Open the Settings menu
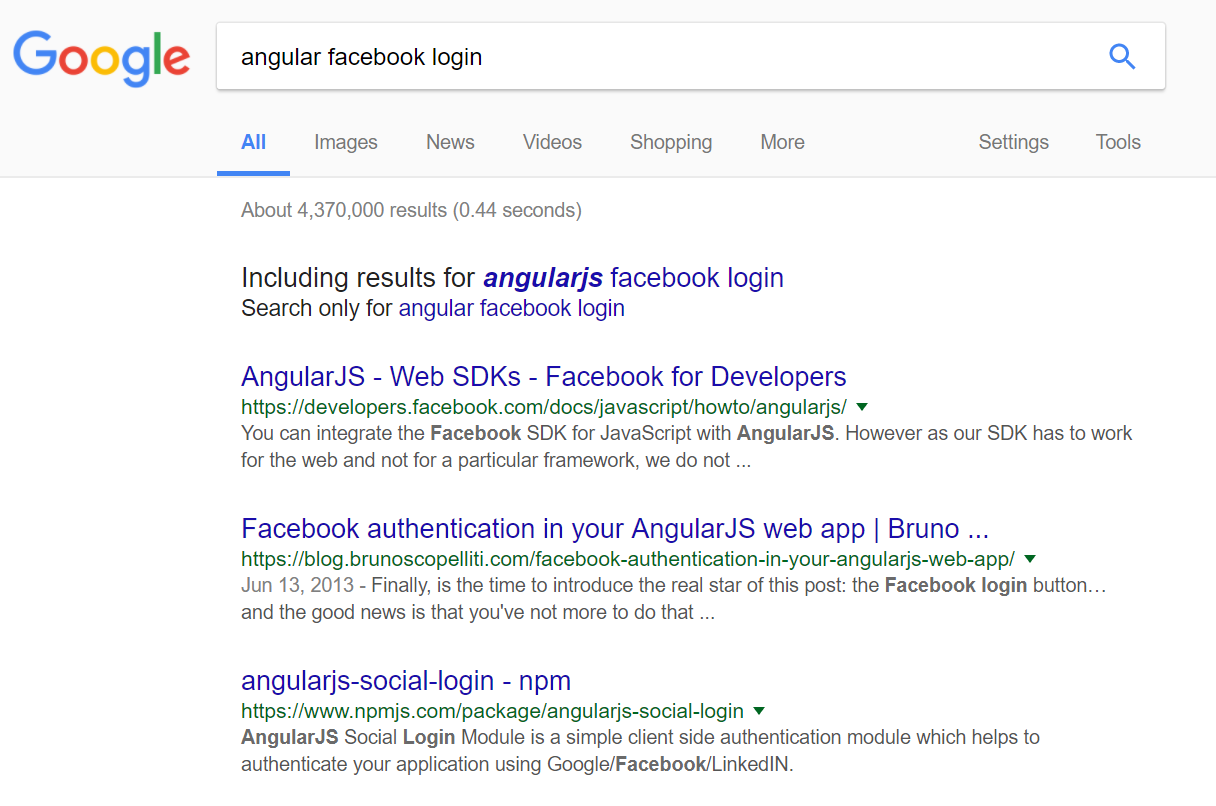 pyautogui.click(x=1013, y=142)
